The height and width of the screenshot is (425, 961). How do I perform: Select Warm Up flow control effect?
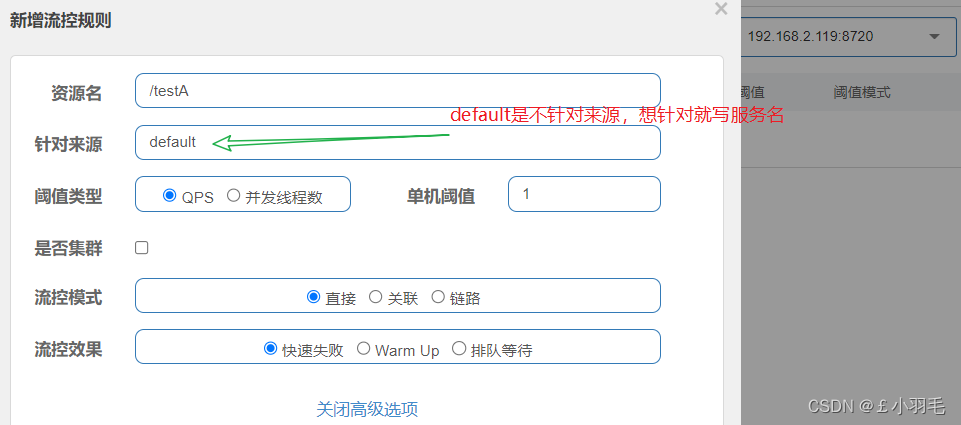point(363,348)
